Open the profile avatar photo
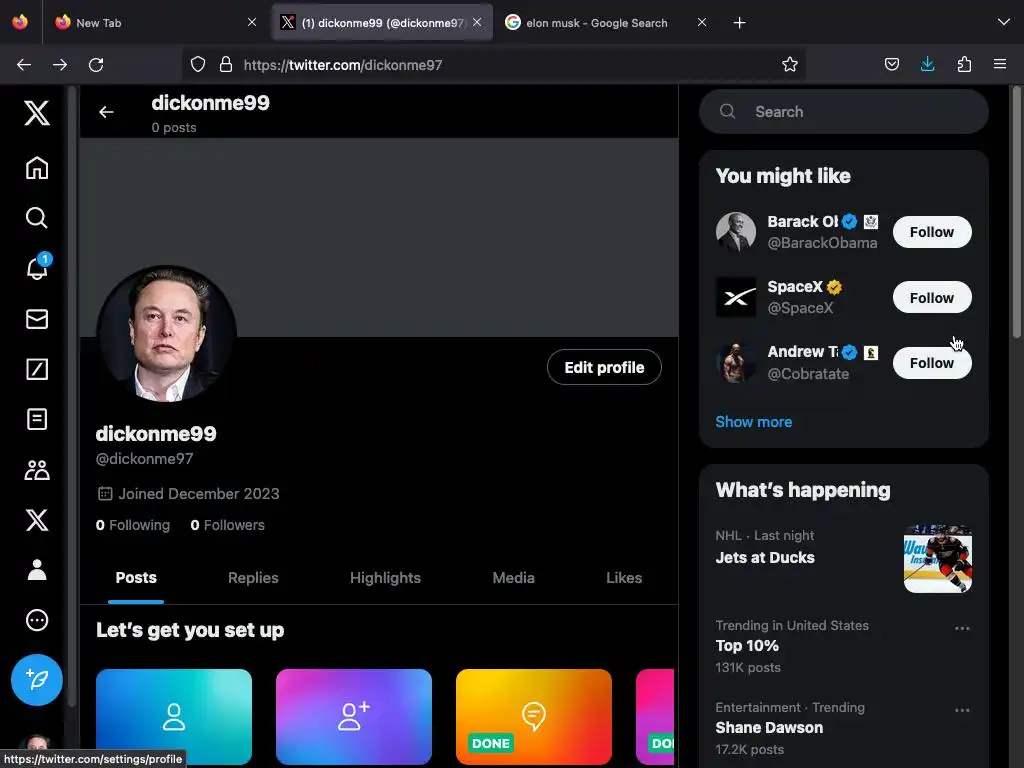 [167, 333]
